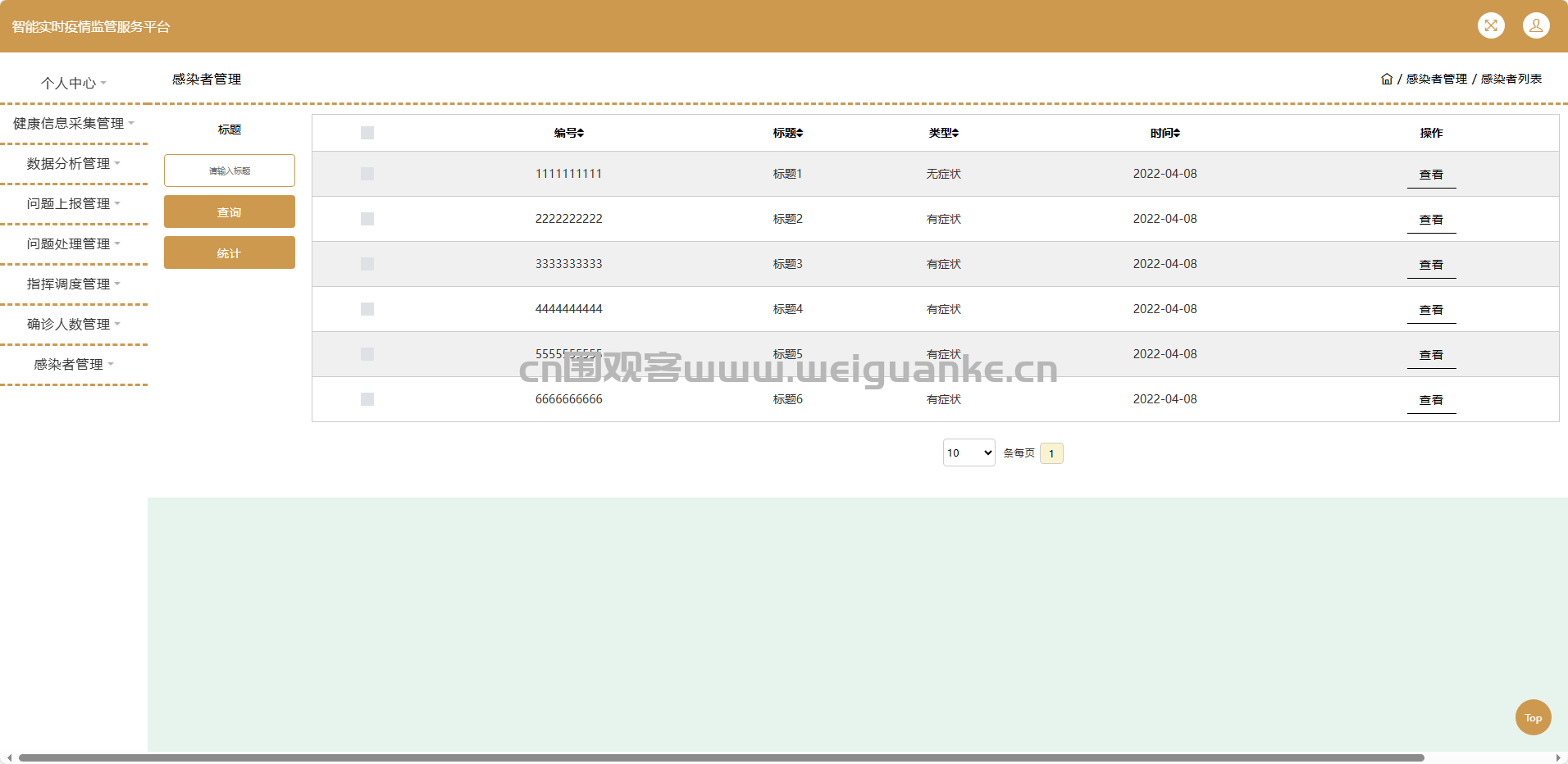1568x764 pixels.
Task: Expand the 感染者管理 sidebar menu
Action: tap(74, 364)
